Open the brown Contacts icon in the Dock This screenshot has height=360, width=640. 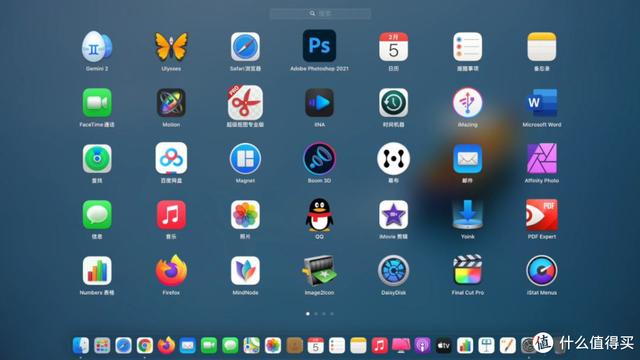click(294, 346)
